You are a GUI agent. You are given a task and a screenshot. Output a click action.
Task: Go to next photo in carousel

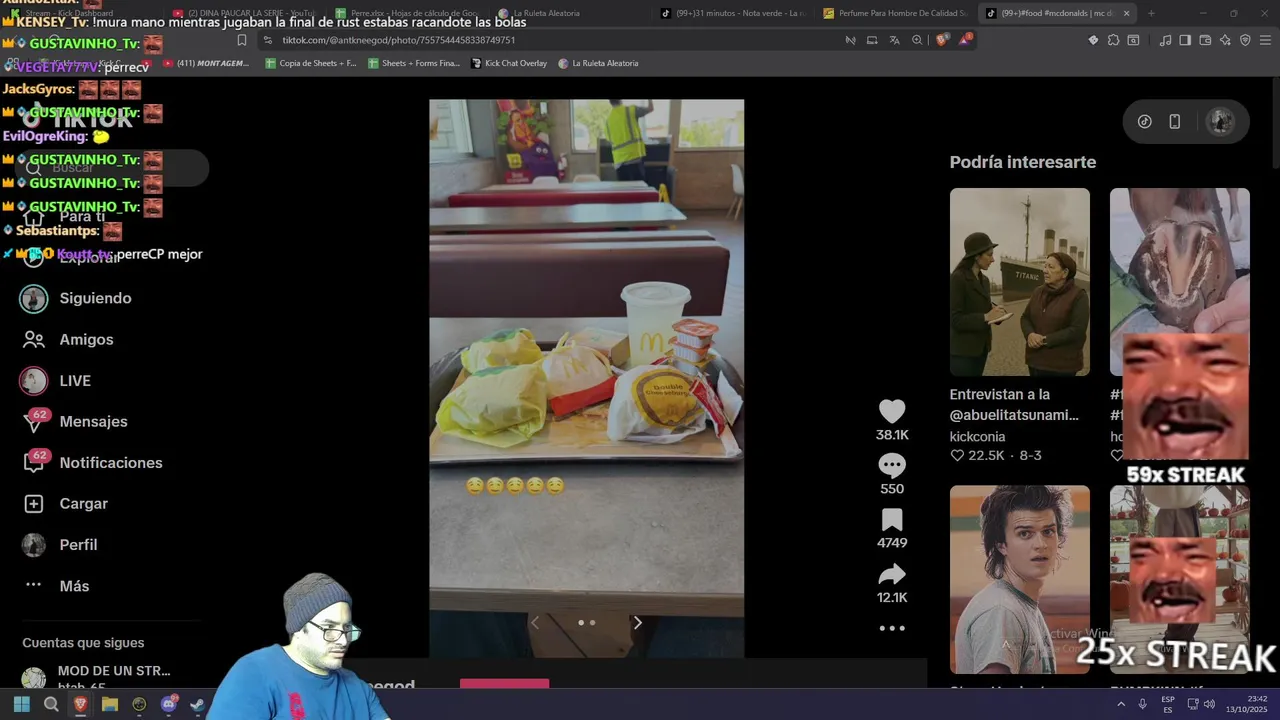(x=637, y=622)
